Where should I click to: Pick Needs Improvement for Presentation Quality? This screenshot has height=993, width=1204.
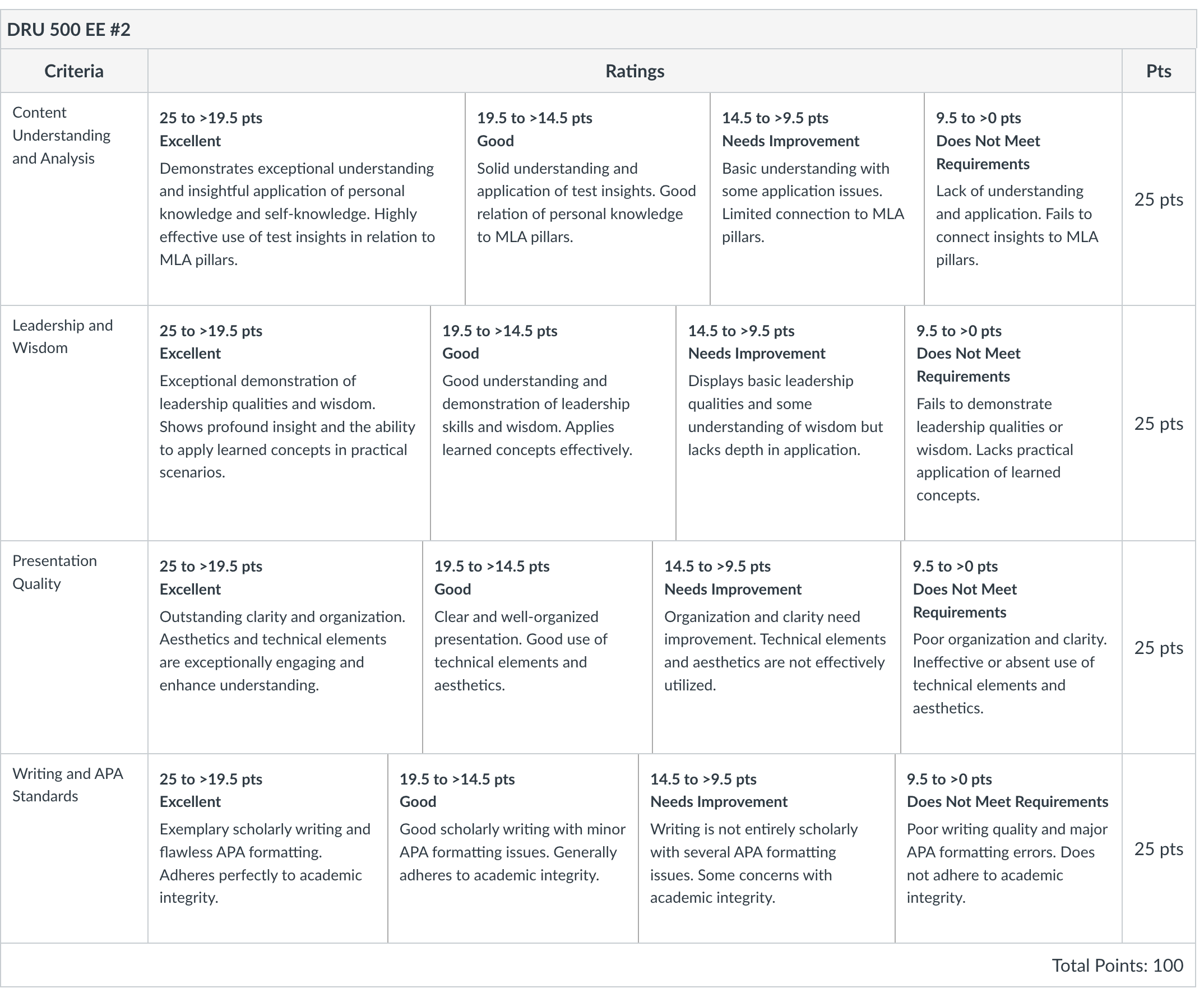click(776, 647)
